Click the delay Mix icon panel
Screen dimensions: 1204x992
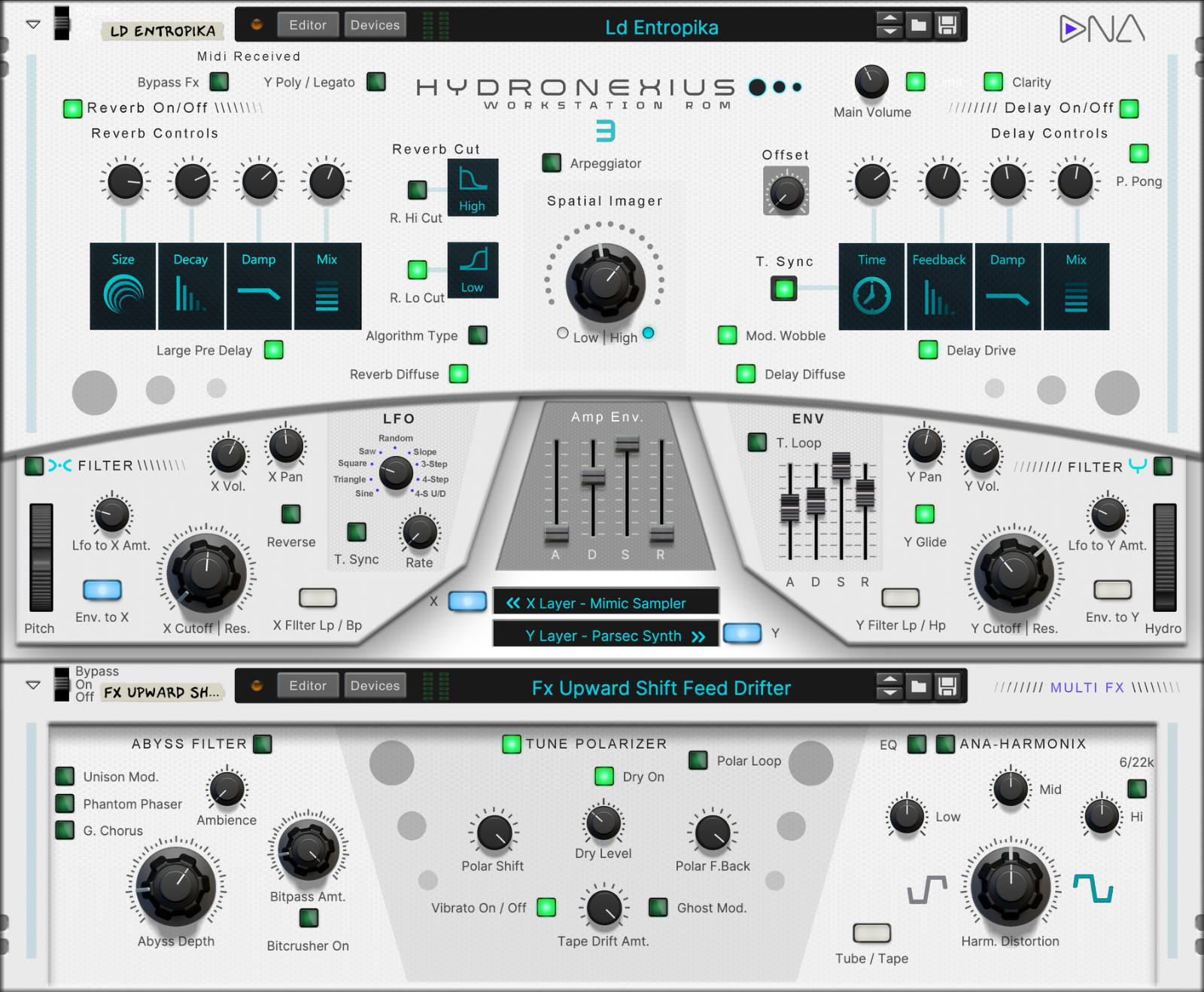[1076, 286]
